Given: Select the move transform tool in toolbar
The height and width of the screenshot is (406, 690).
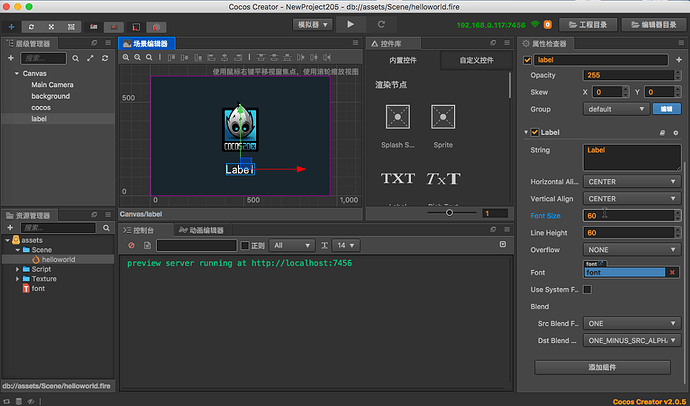Looking at the screenshot, I should [x=12, y=24].
